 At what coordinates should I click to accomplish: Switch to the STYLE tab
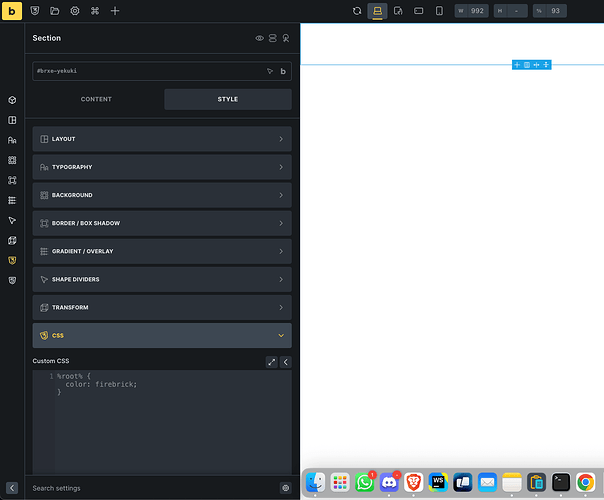coord(228,99)
